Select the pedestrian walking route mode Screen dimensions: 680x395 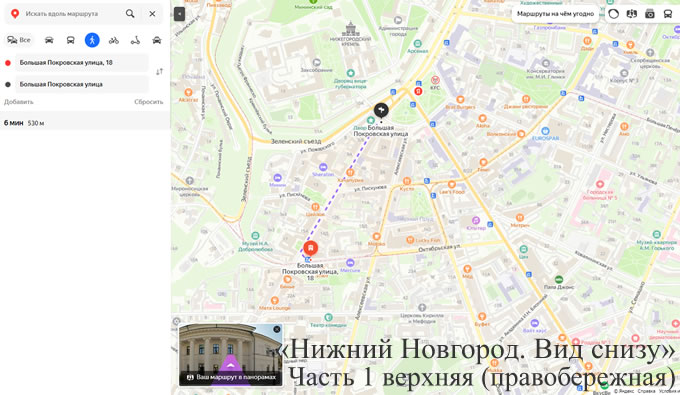[x=92, y=40]
